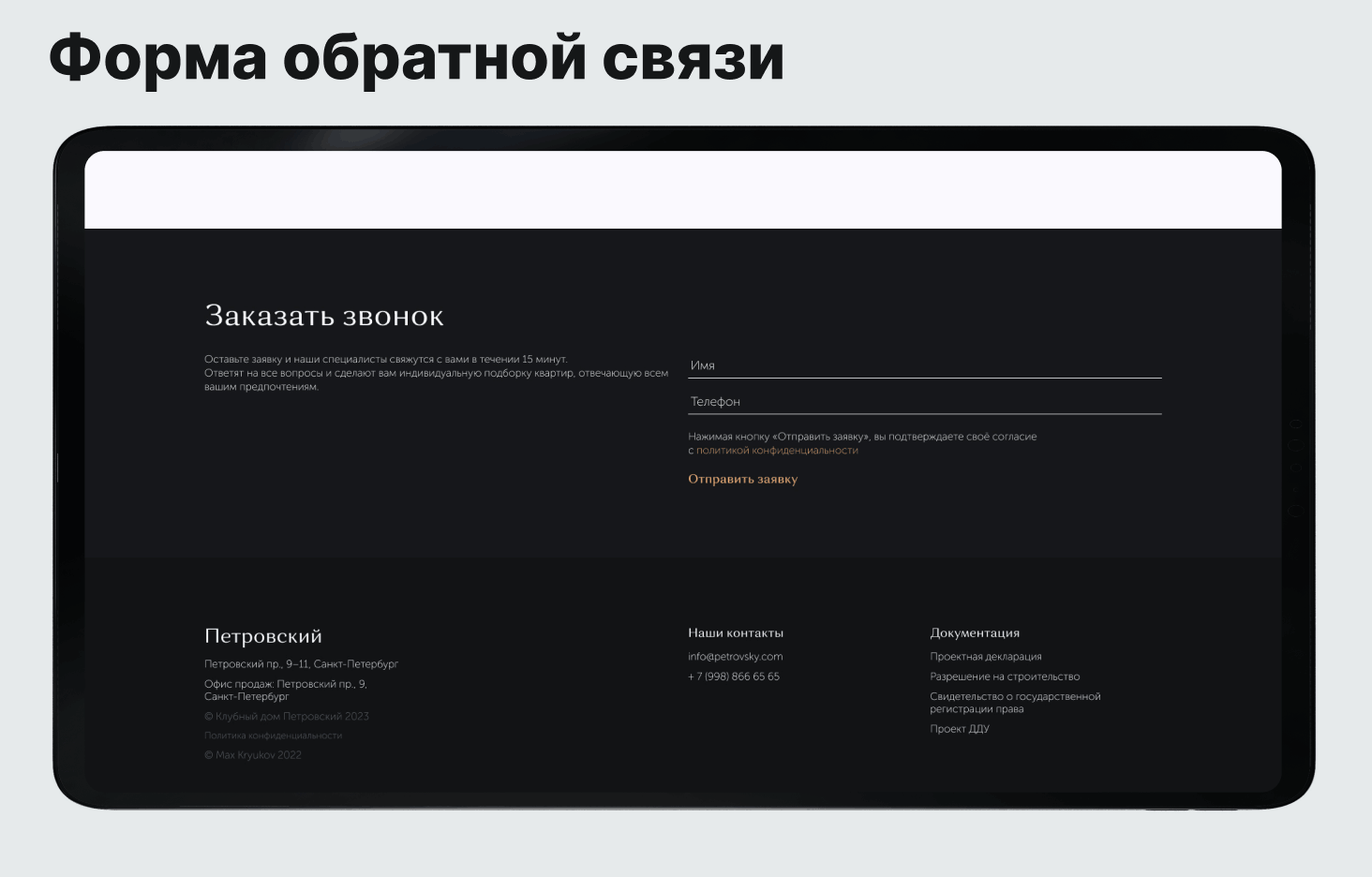Submit form via Отправить заявку
Image resolution: width=1372 pixels, height=877 pixels.
pyautogui.click(x=742, y=479)
